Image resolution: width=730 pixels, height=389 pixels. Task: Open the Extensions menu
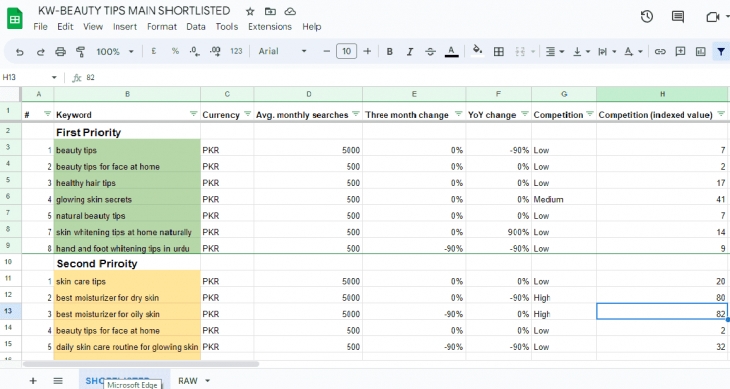tap(270, 27)
